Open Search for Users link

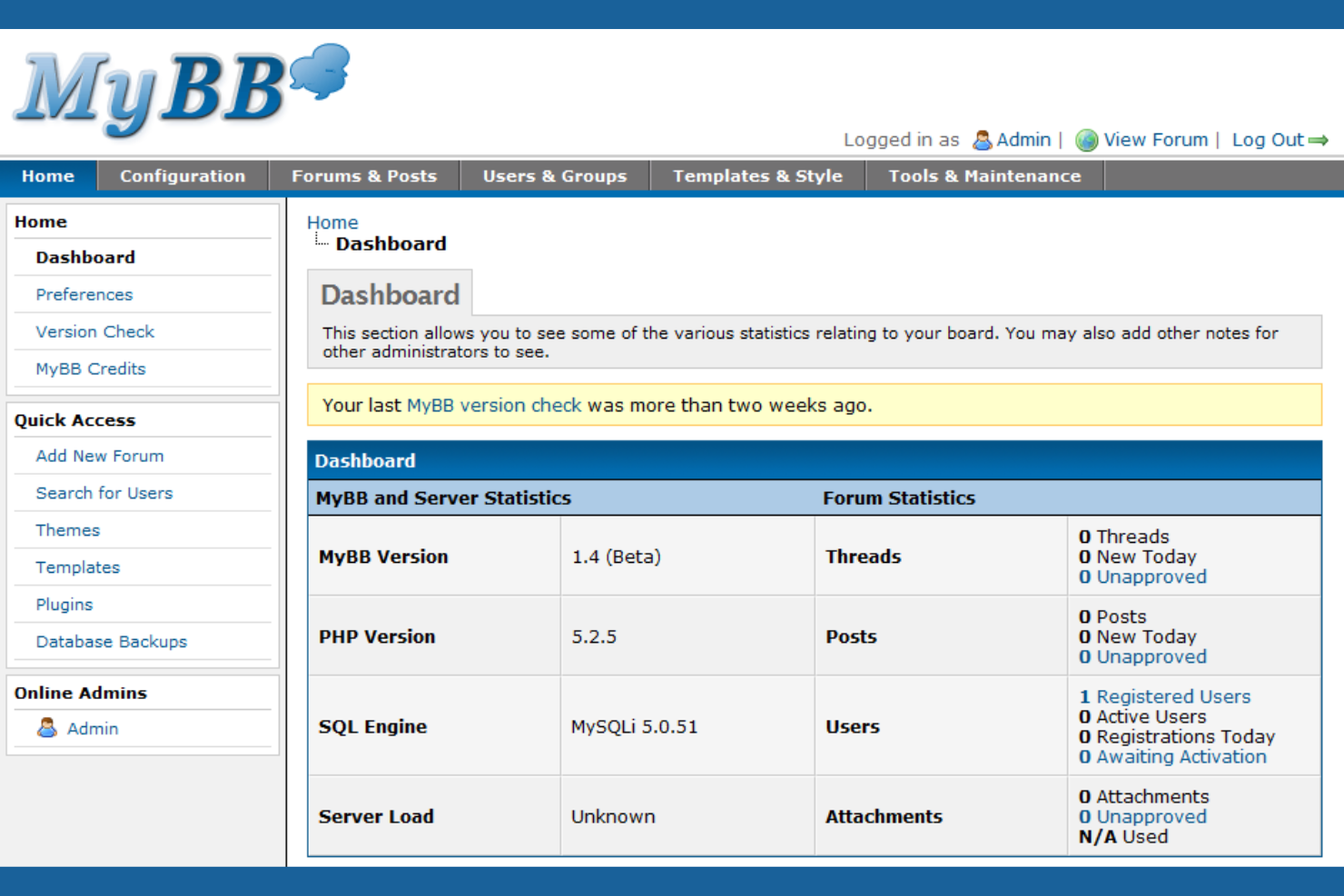click(x=104, y=494)
